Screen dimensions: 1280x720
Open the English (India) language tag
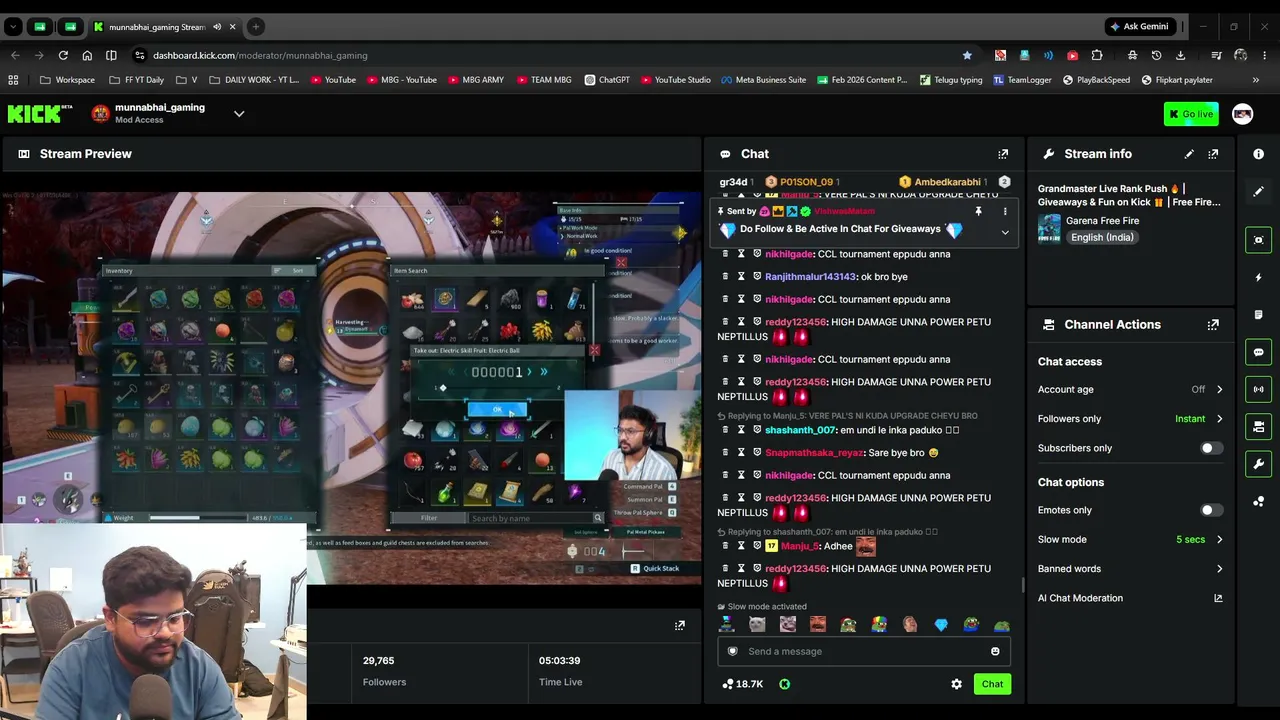pos(1101,238)
